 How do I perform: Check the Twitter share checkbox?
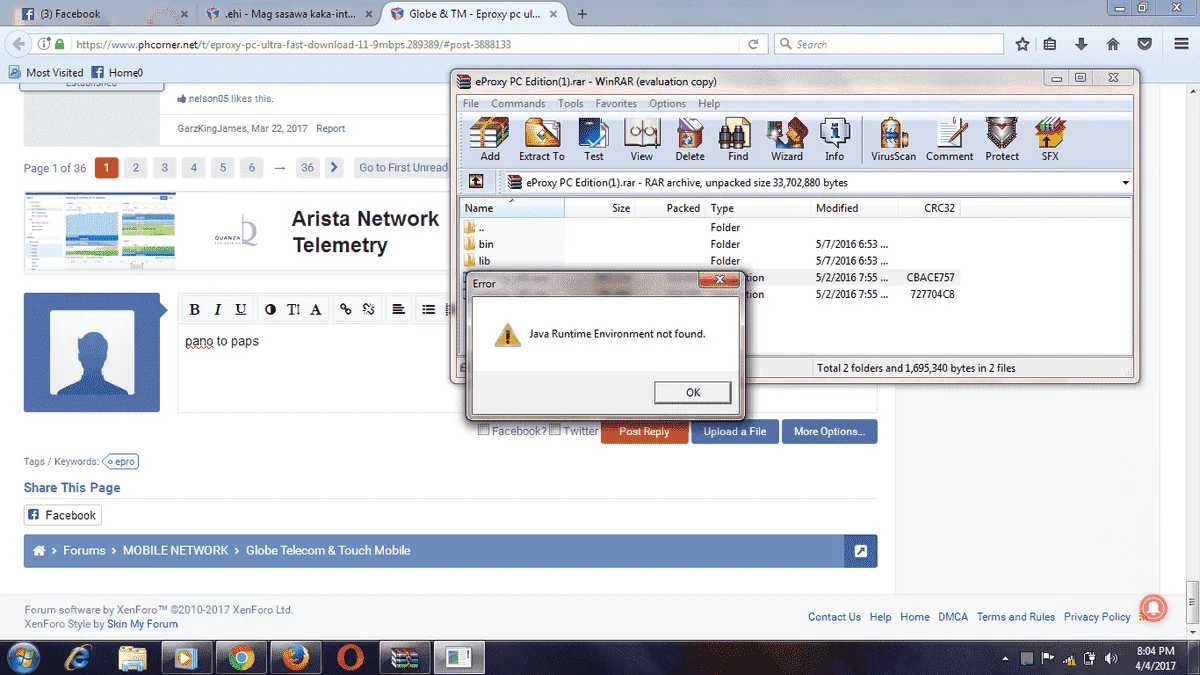554,431
